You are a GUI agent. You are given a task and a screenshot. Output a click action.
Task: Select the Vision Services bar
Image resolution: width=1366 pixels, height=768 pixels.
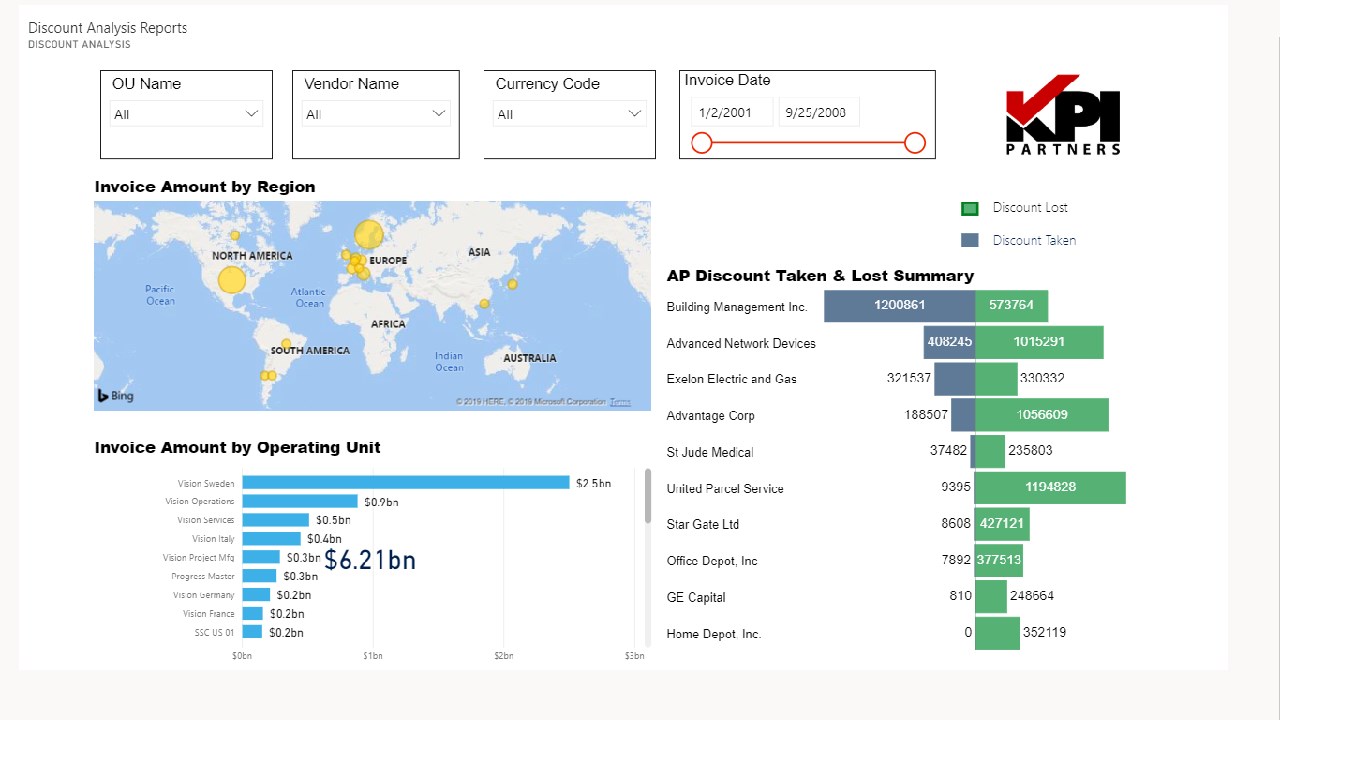(x=275, y=520)
